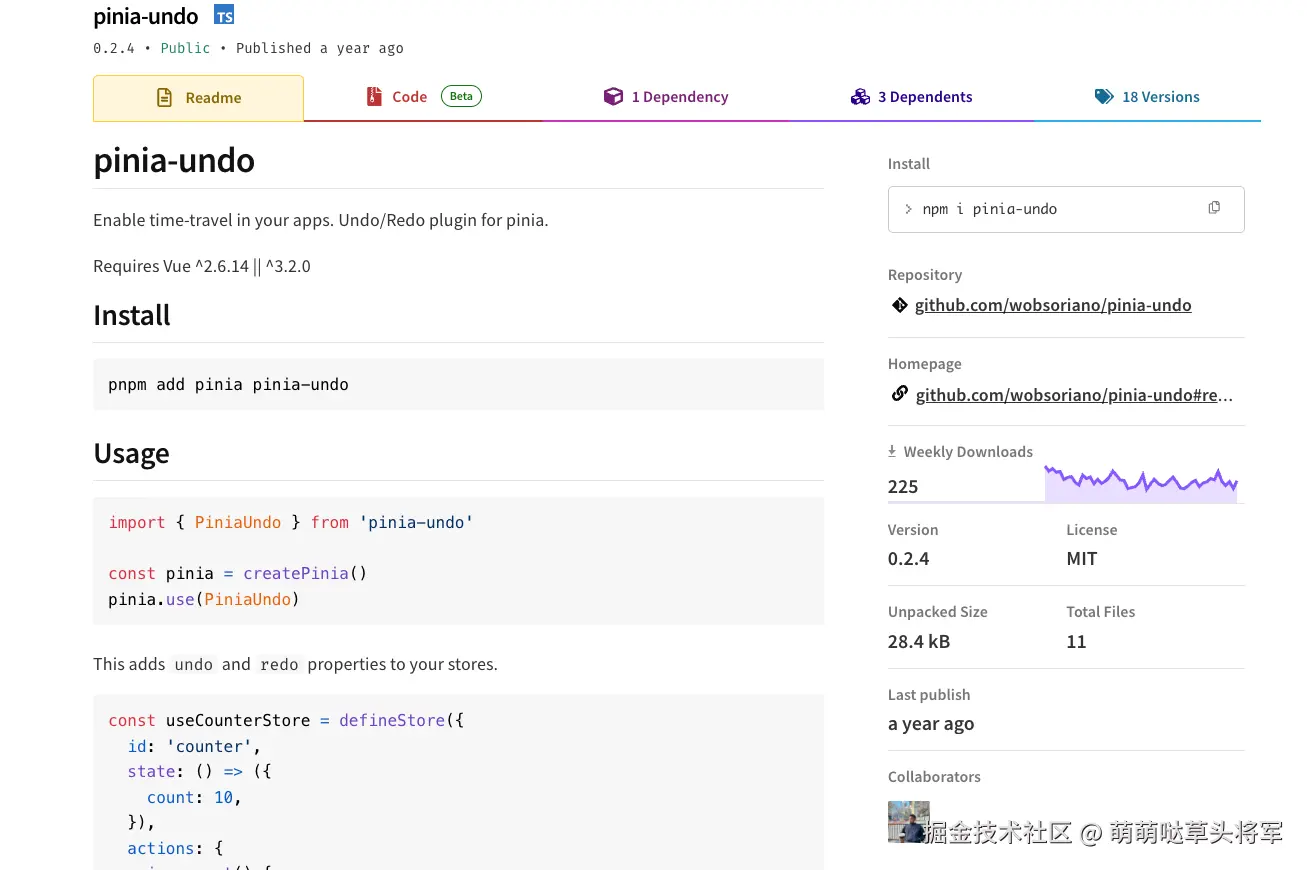This screenshot has width=1307, height=870.
Task: Click the Usage heading
Action: click(x=131, y=453)
